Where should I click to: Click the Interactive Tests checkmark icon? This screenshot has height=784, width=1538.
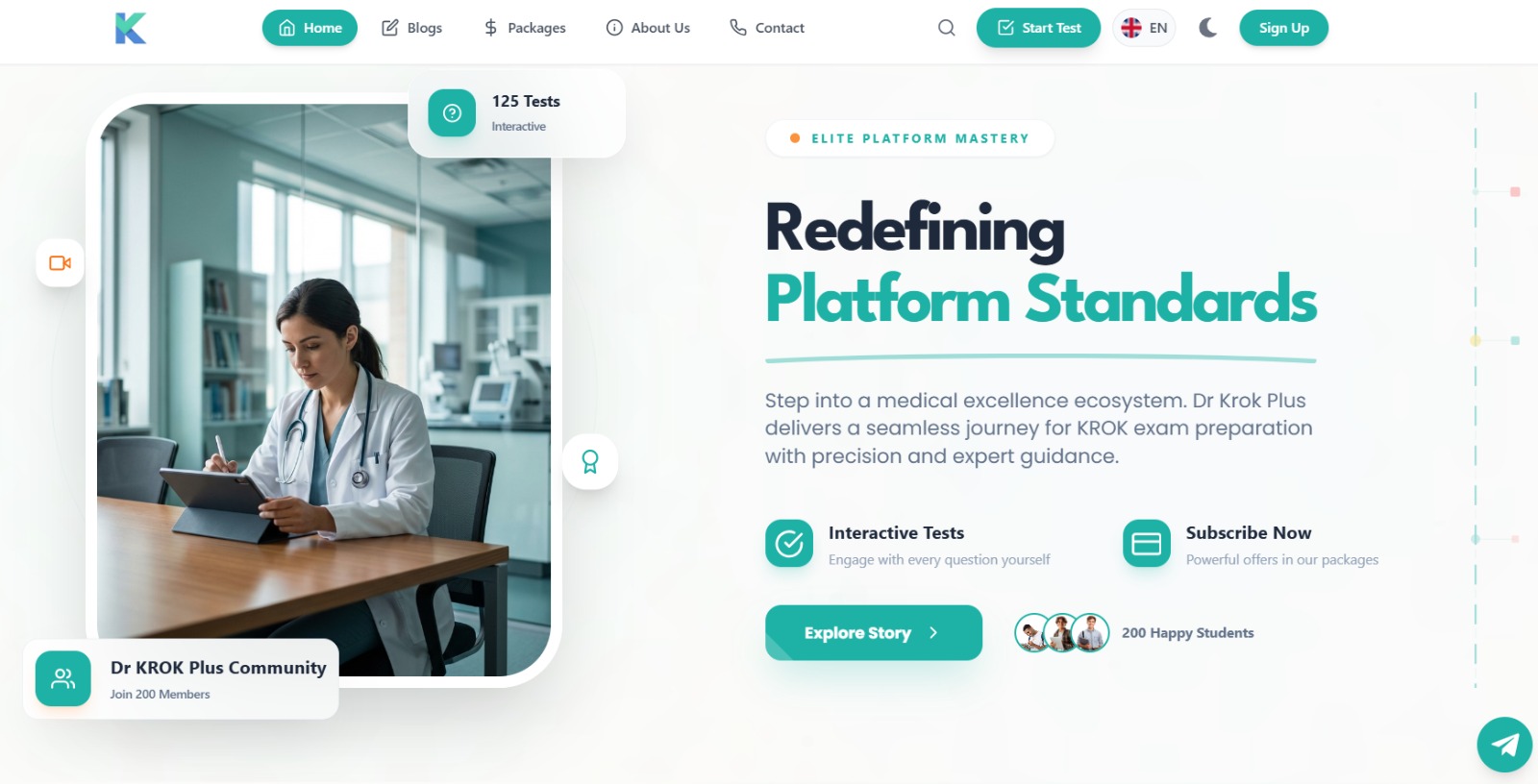click(789, 544)
